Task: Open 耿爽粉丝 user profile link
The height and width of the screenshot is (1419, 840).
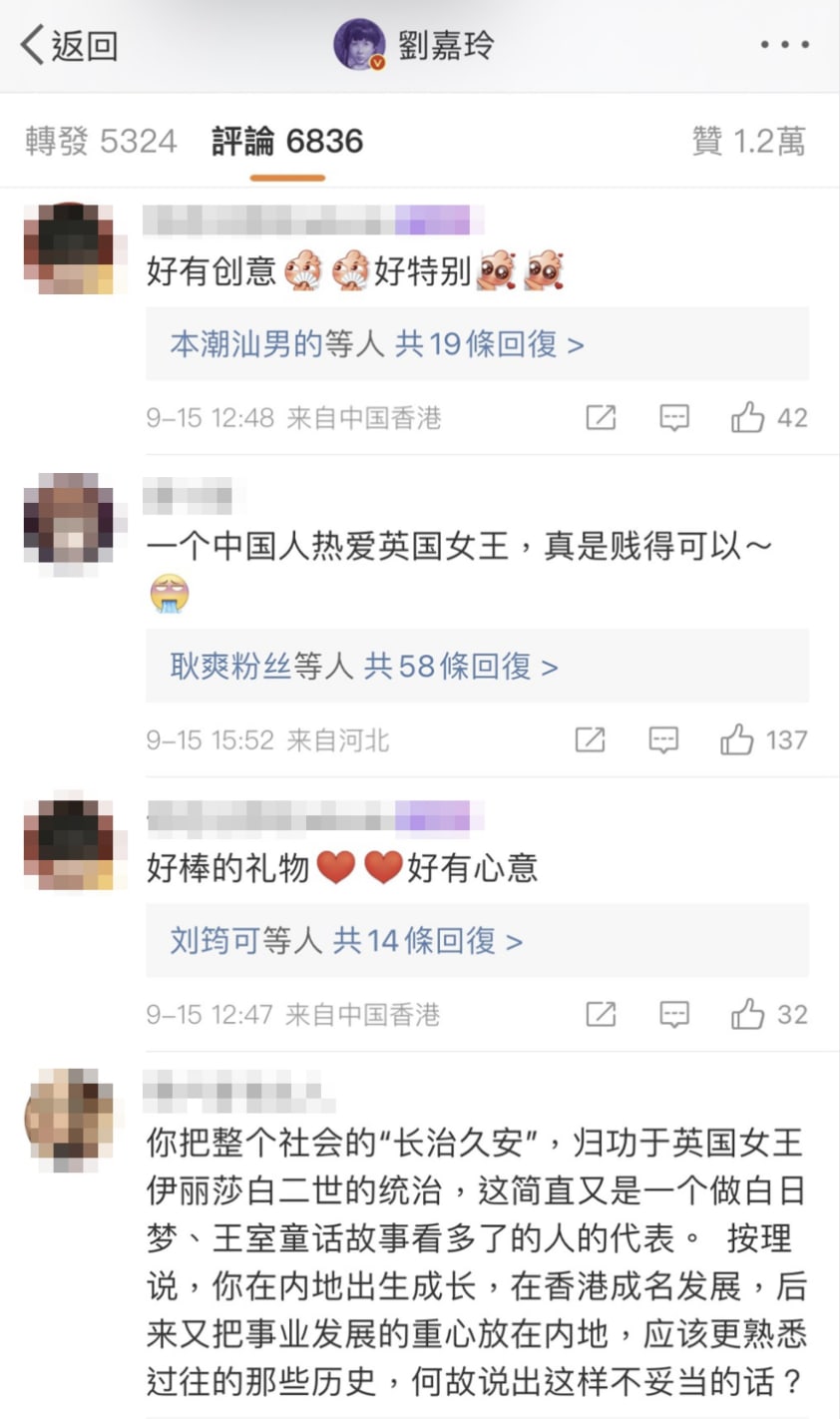Action: click(x=230, y=667)
